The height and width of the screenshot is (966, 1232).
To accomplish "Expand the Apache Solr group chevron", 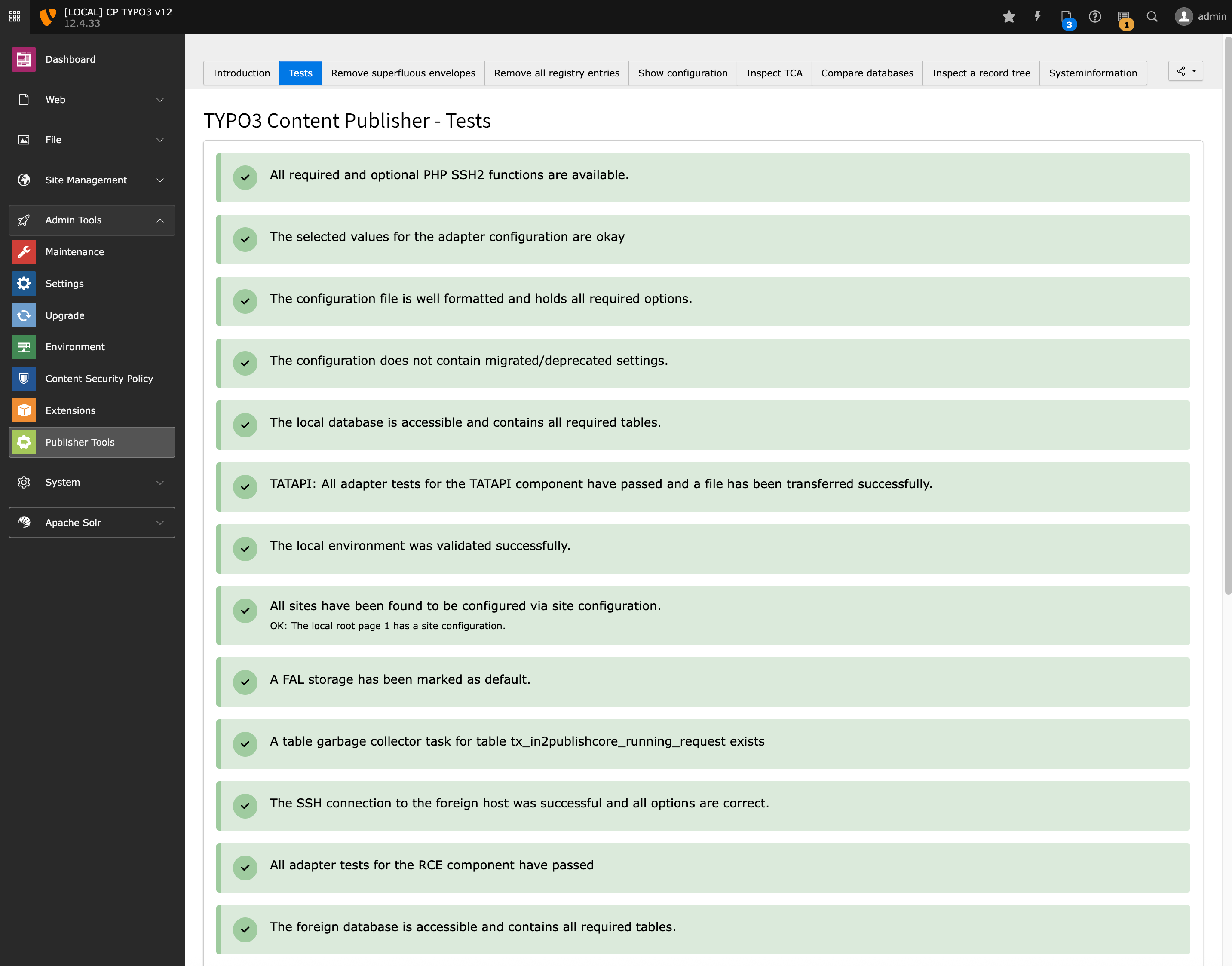I will (x=160, y=522).
